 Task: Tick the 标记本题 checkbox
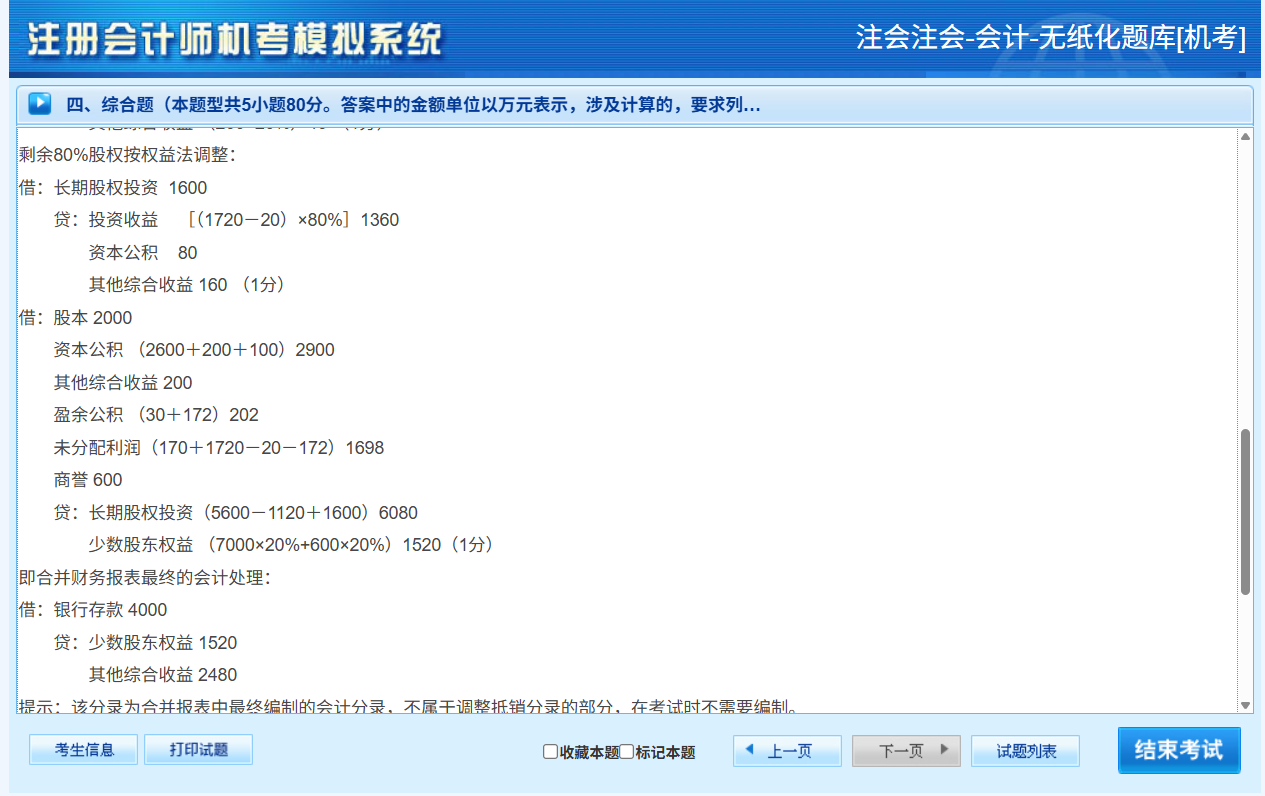click(x=627, y=752)
